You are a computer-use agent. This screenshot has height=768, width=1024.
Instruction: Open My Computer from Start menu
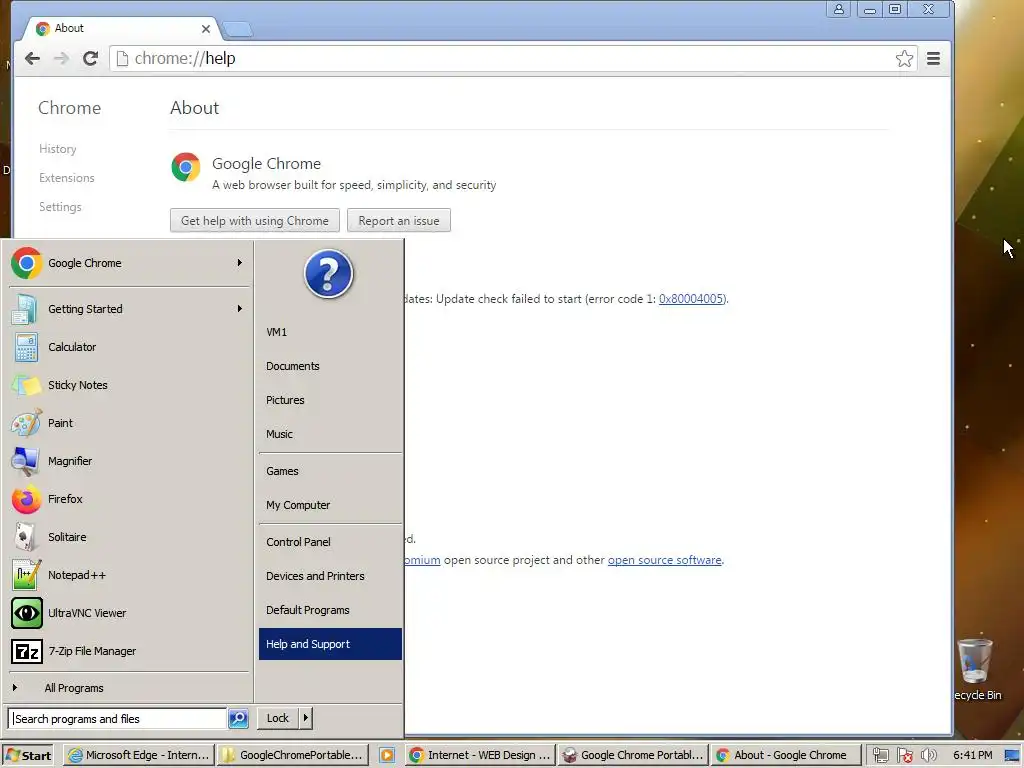[x=330, y=505]
